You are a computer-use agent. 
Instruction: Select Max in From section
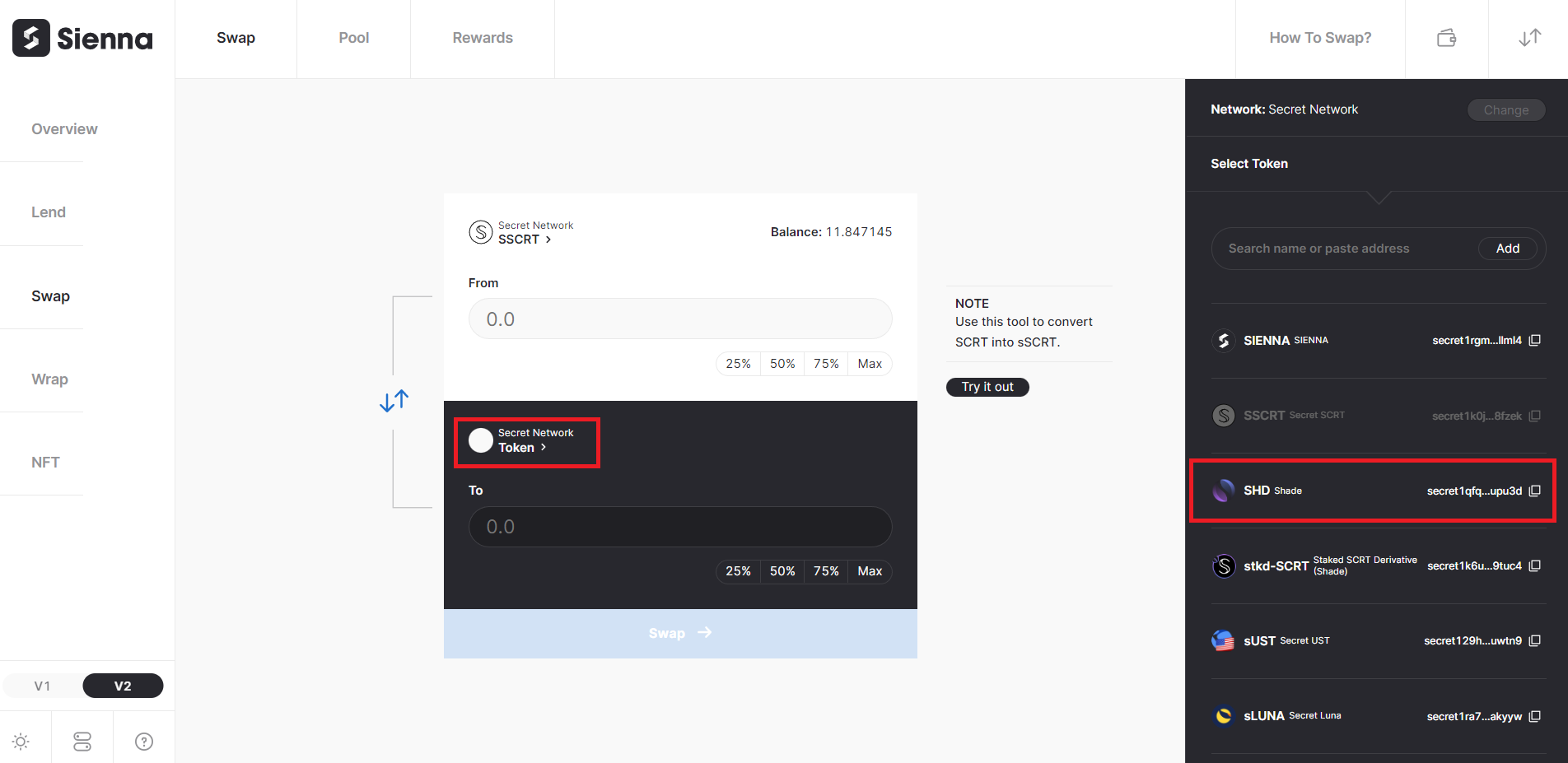point(870,364)
